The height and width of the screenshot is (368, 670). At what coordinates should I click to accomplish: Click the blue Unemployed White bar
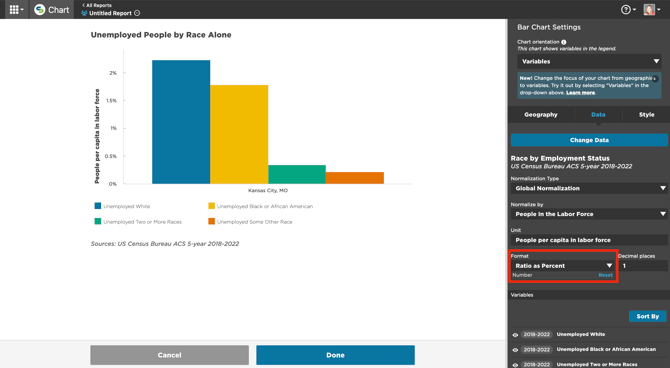point(181,122)
